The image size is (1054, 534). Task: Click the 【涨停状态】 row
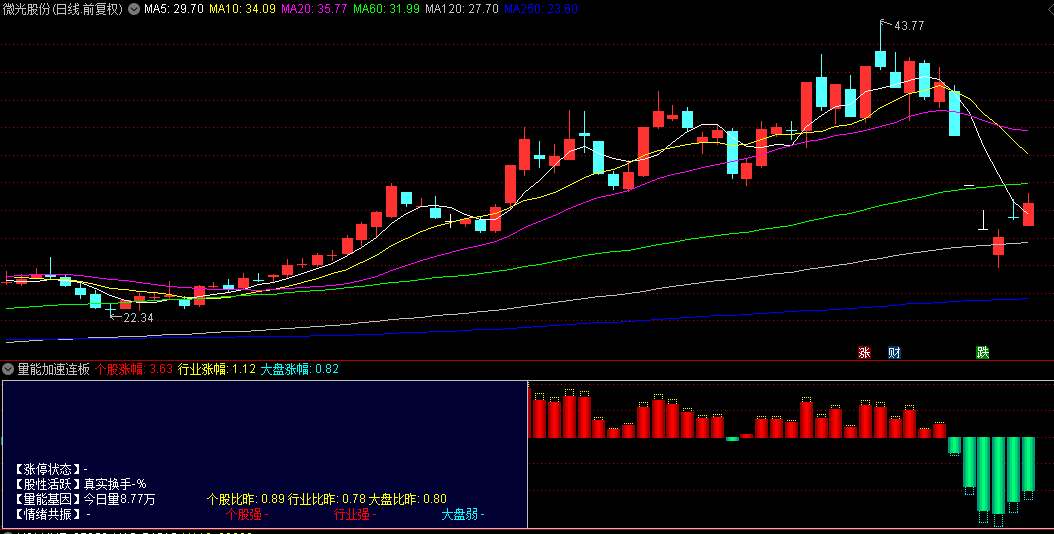(x=50, y=469)
